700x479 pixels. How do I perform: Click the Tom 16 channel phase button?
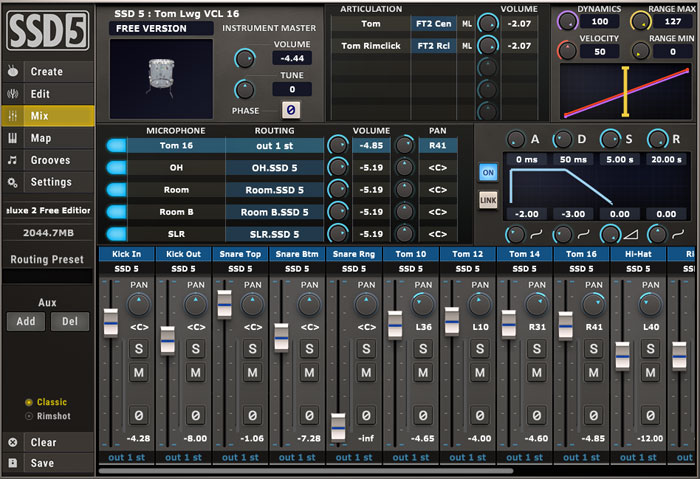pyautogui.click(x=594, y=416)
